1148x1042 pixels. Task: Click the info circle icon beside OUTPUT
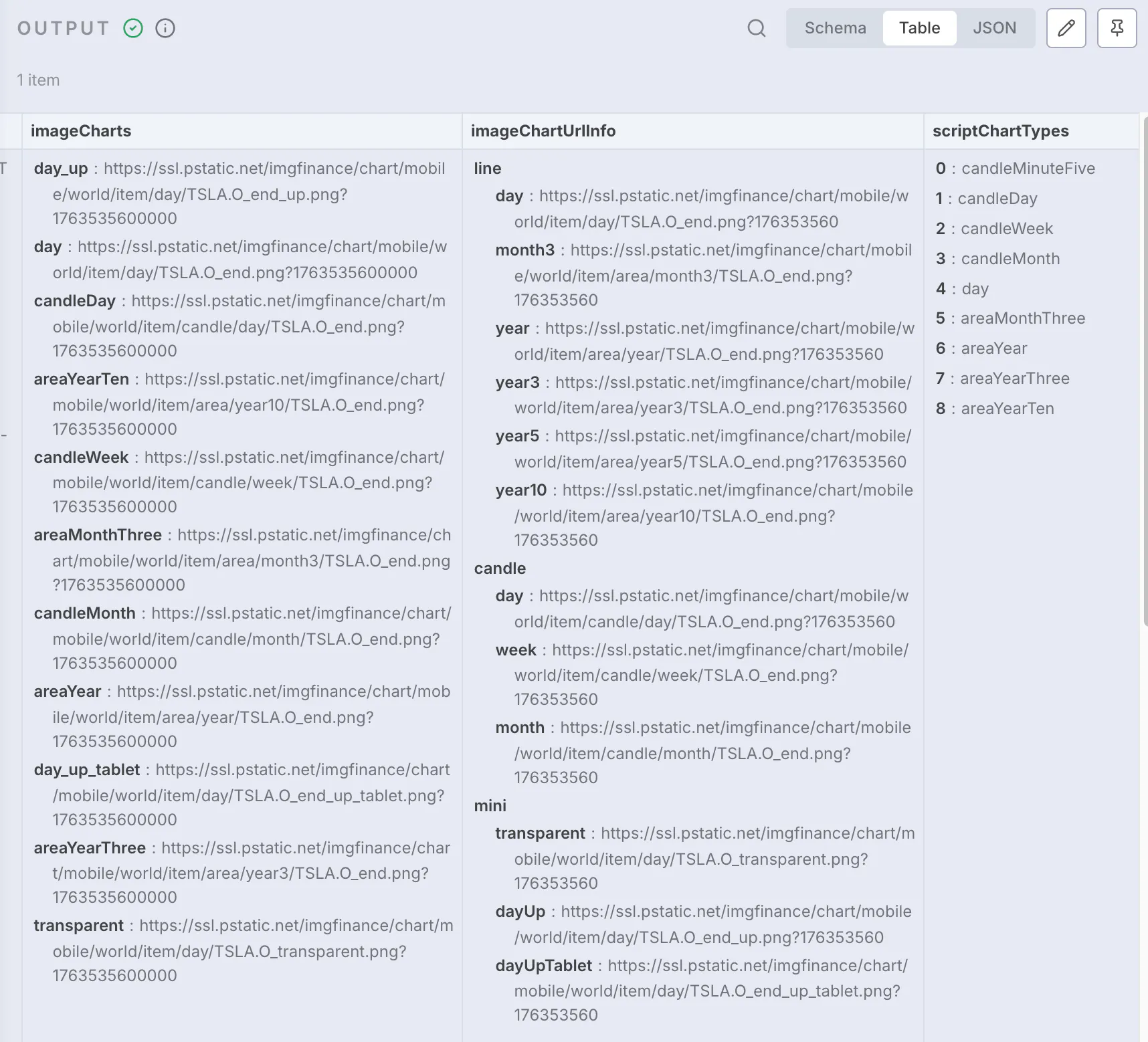click(x=165, y=28)
